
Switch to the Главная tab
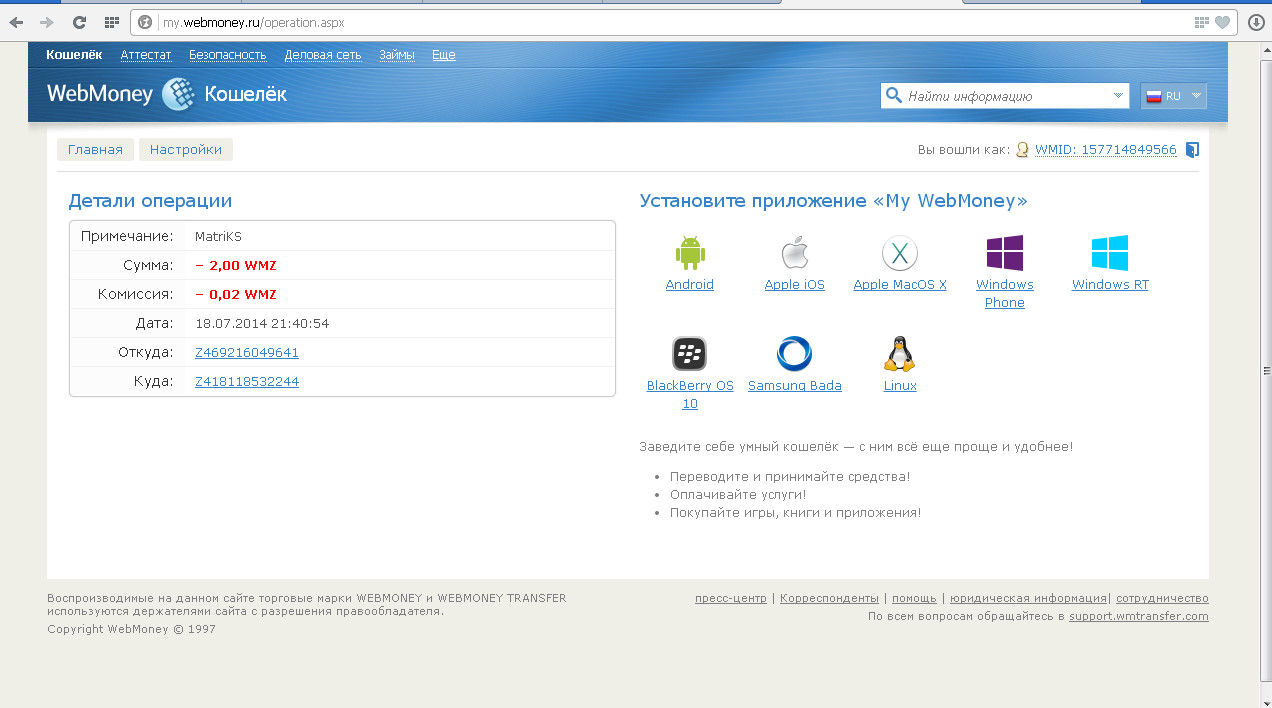pyautogui.click(x=95, y=150)
